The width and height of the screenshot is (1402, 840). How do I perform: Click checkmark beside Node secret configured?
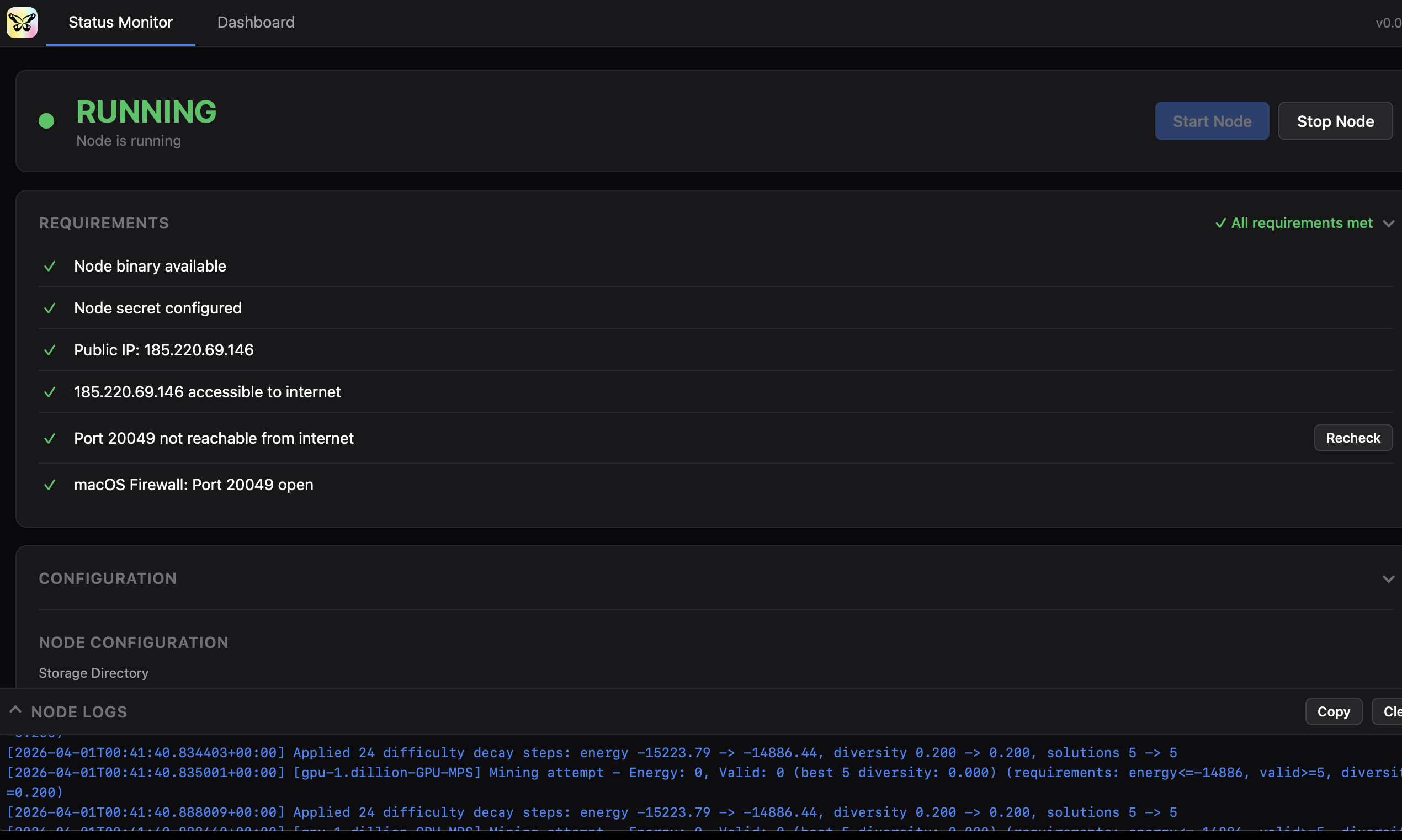(x=50, y=308)
